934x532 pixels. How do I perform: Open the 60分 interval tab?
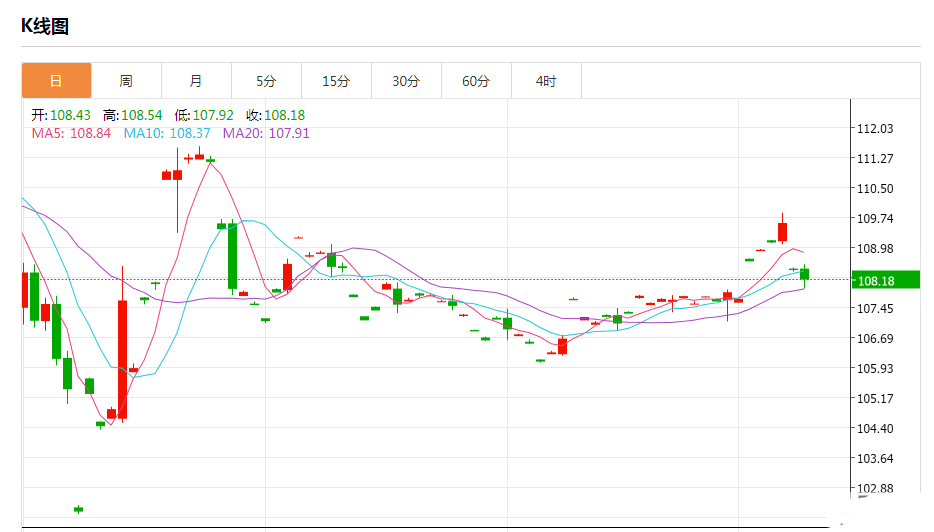476,80
